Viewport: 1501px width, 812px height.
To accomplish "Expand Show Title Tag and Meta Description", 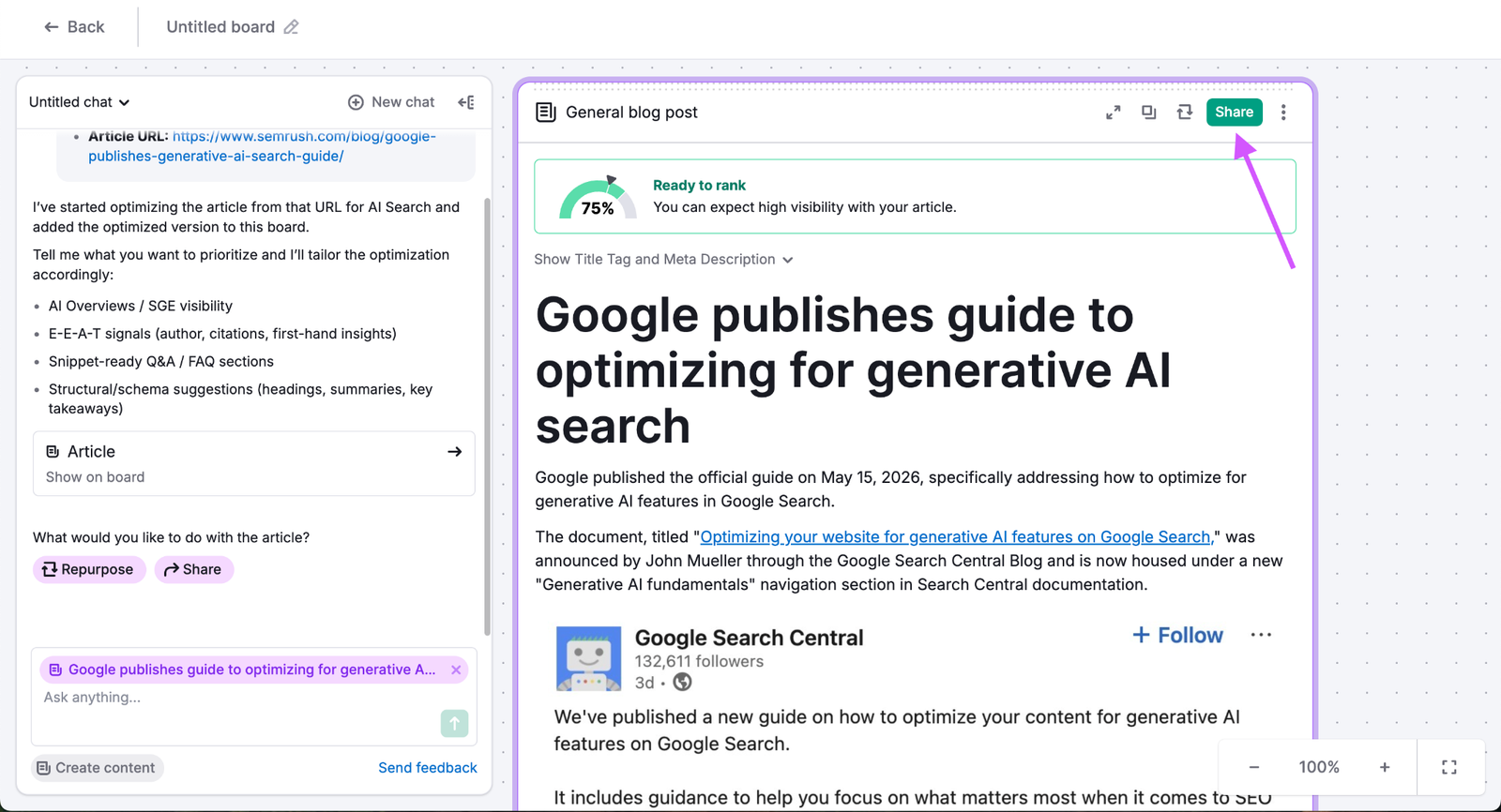I will (x=663, y=260).
